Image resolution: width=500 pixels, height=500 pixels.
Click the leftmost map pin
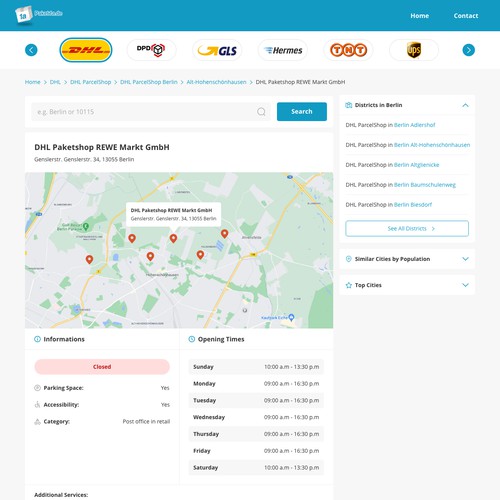[x=89, y=259]
